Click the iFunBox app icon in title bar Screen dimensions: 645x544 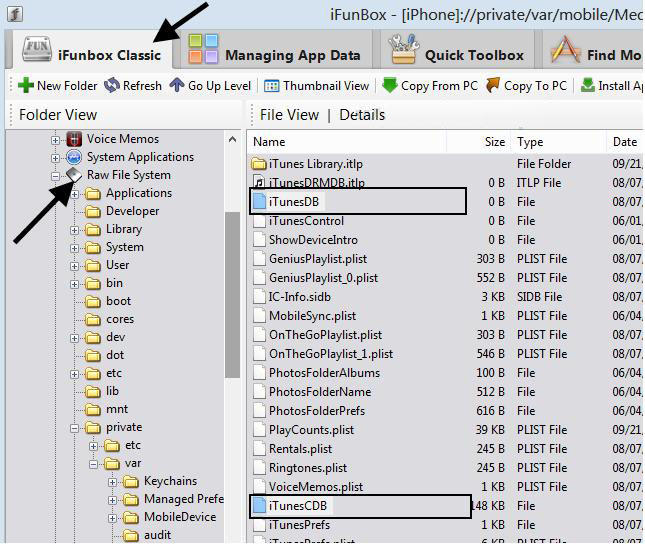click(x=15, y=14)
